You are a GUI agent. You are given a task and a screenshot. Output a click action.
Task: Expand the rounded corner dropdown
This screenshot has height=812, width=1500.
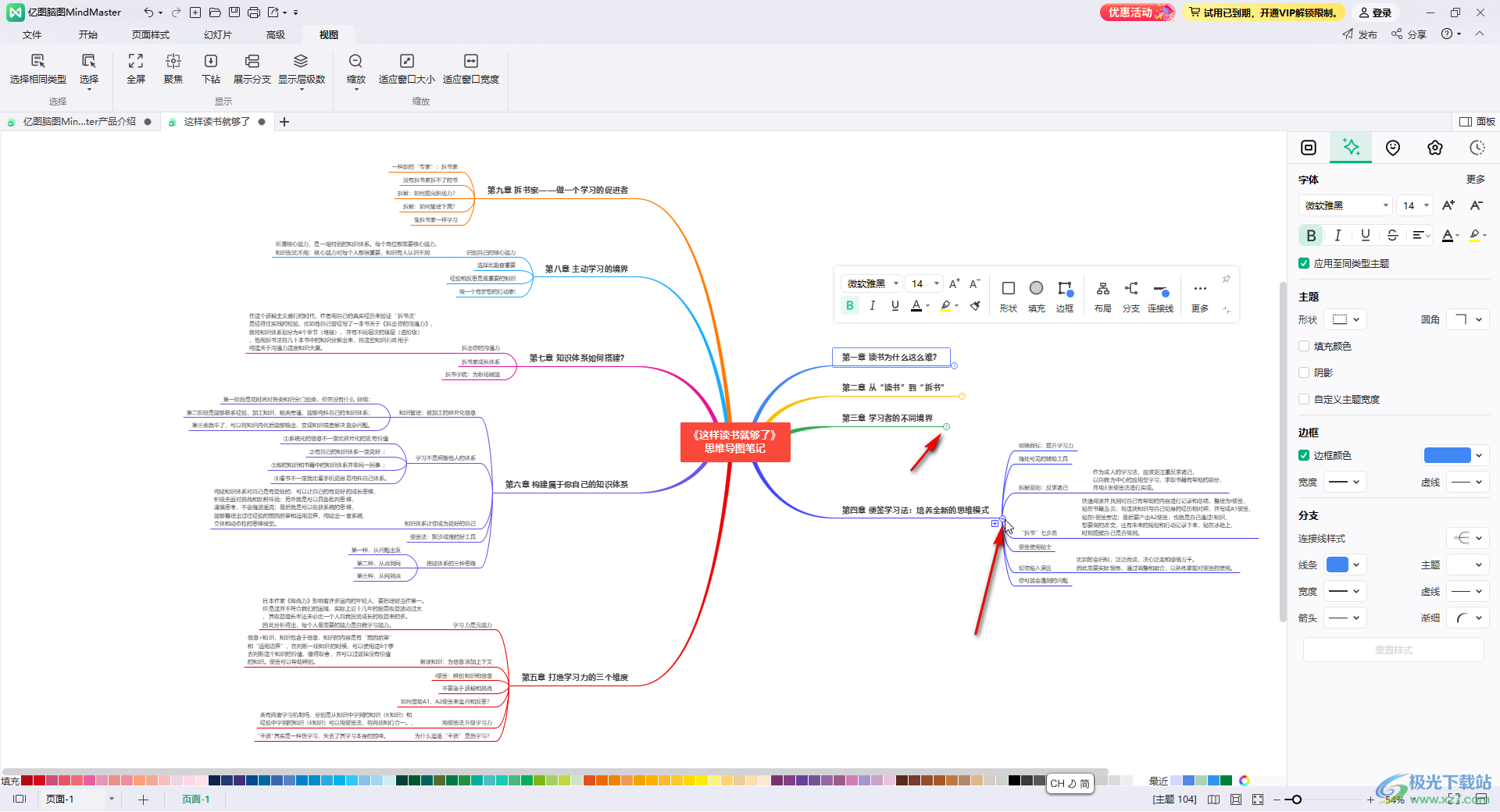pos(1467,319)
